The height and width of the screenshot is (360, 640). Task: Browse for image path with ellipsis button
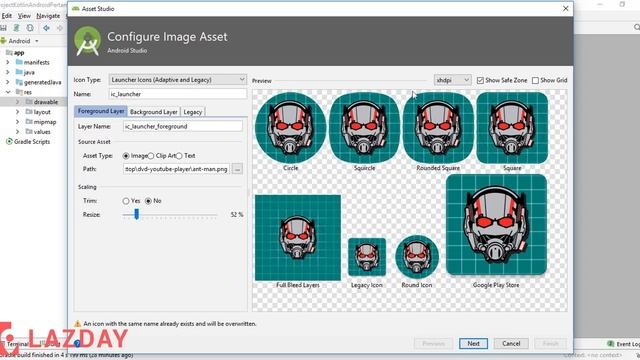[237, 169]
